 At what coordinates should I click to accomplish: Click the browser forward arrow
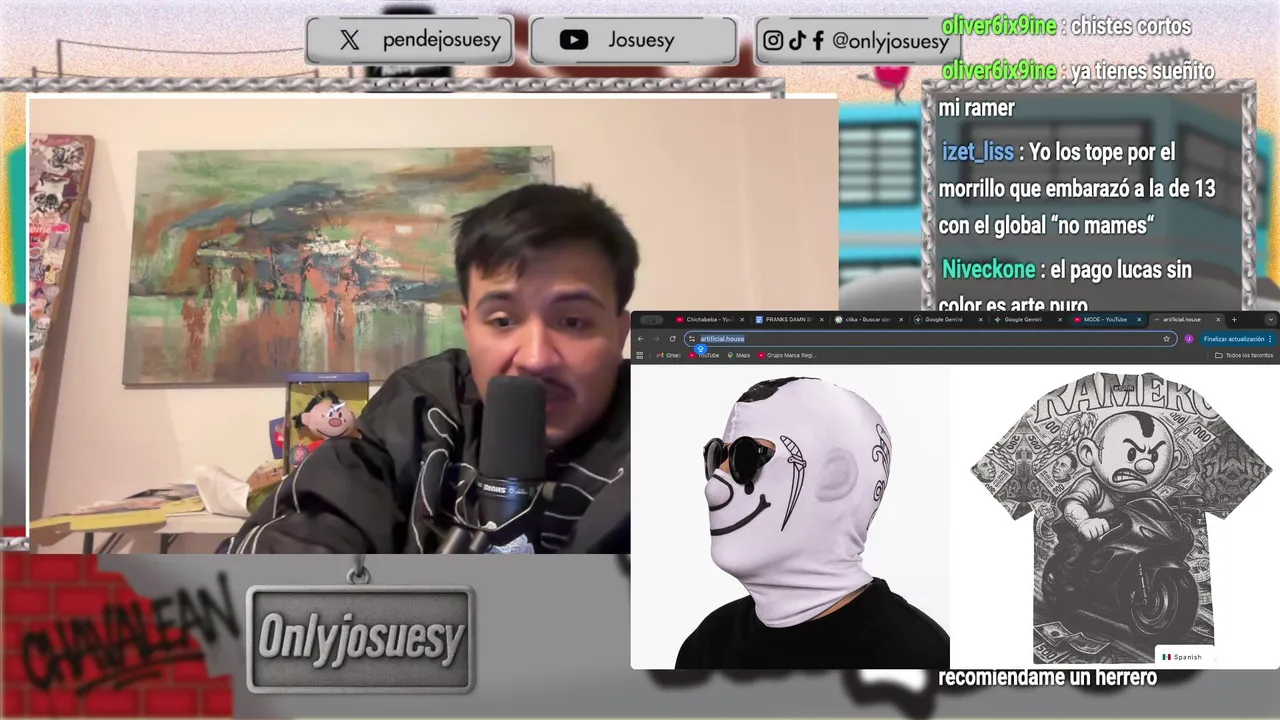point(656,339)
